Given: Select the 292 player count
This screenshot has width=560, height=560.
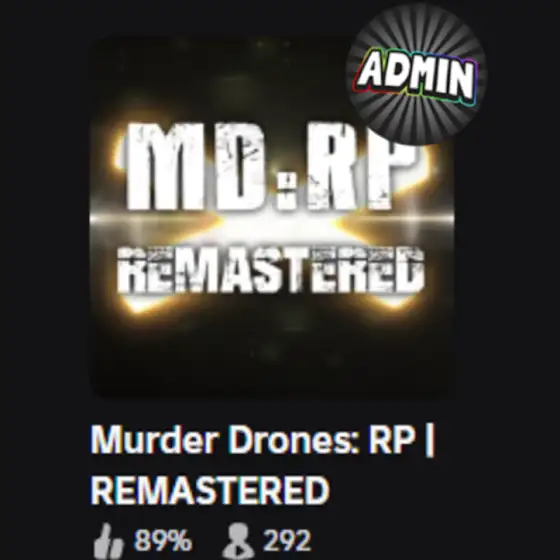Looking at the screenshot, I should pyautogui.click(x=287, y=541).
